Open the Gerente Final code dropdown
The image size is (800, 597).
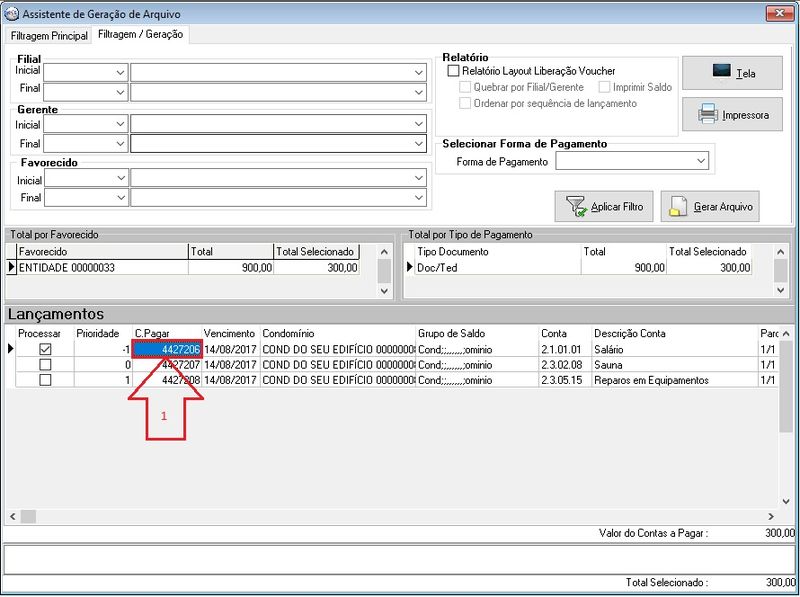tap(120, 144)
